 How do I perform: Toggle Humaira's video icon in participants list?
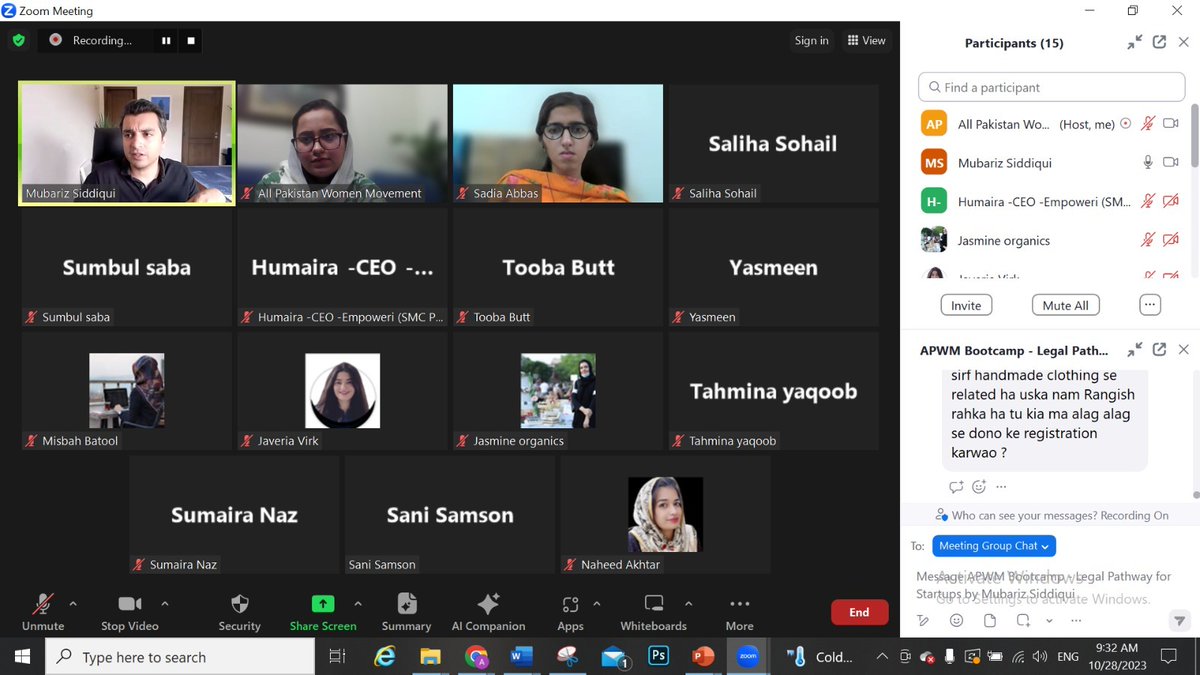pyautogui.click(x=1171, y=201)
